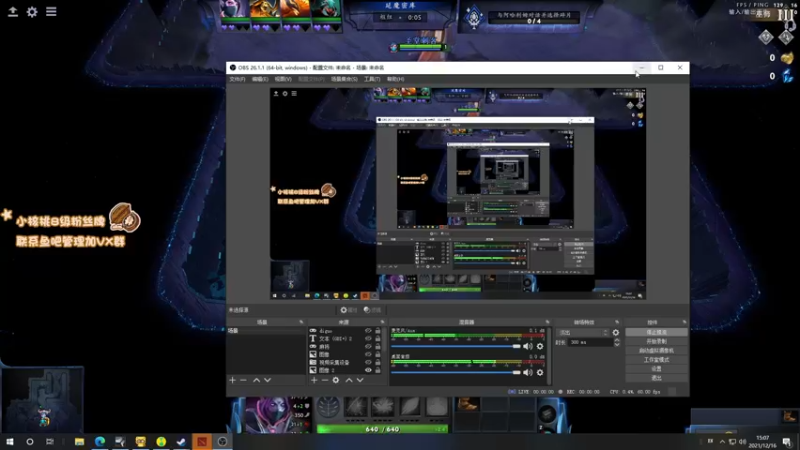Open OBS 设置 settings from controls dock

pos(656,369)
